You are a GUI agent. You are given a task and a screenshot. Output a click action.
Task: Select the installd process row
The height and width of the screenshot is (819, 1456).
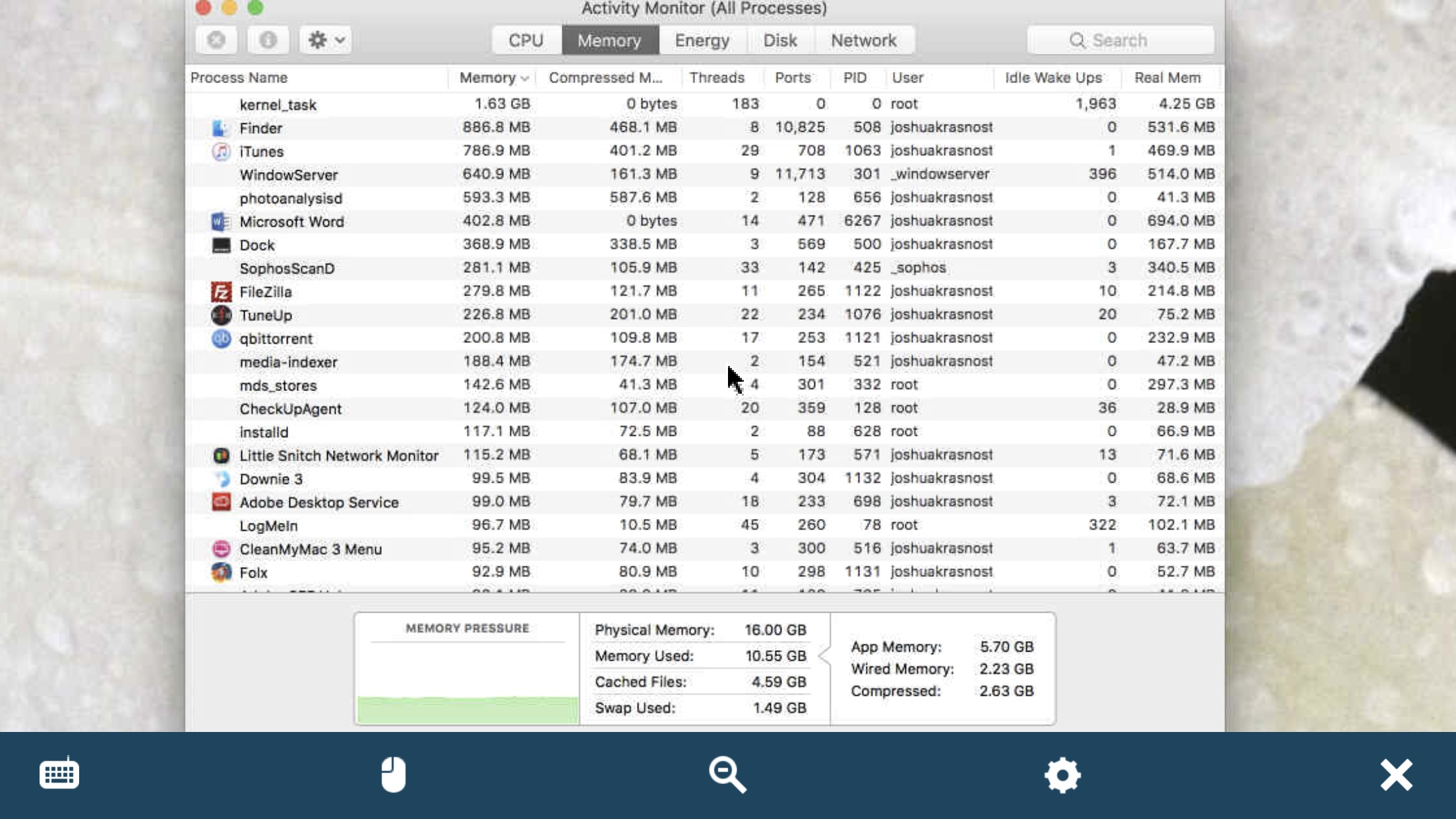[704, 432]
